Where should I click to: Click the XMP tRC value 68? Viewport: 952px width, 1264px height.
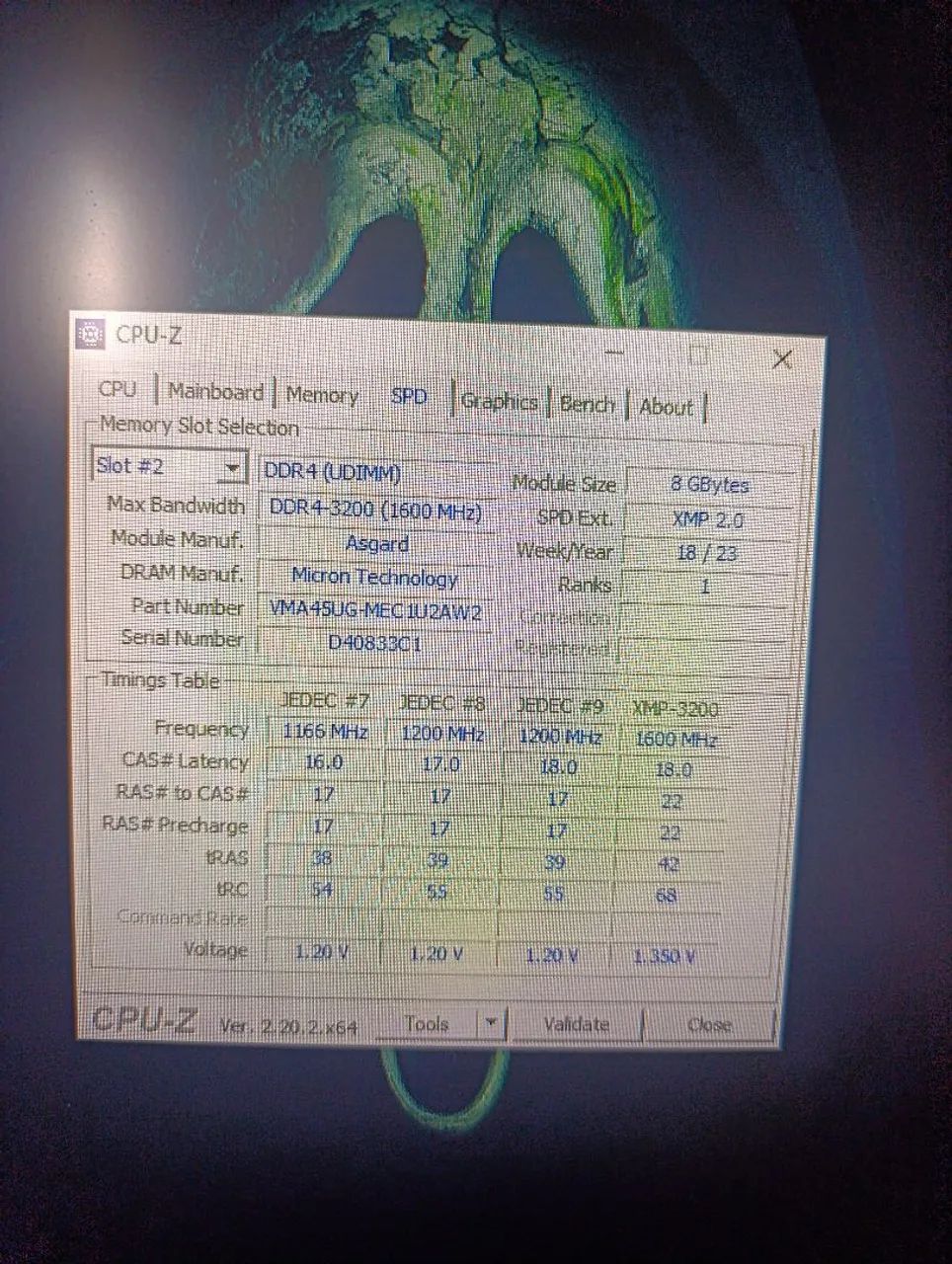[x=667, y=897]
